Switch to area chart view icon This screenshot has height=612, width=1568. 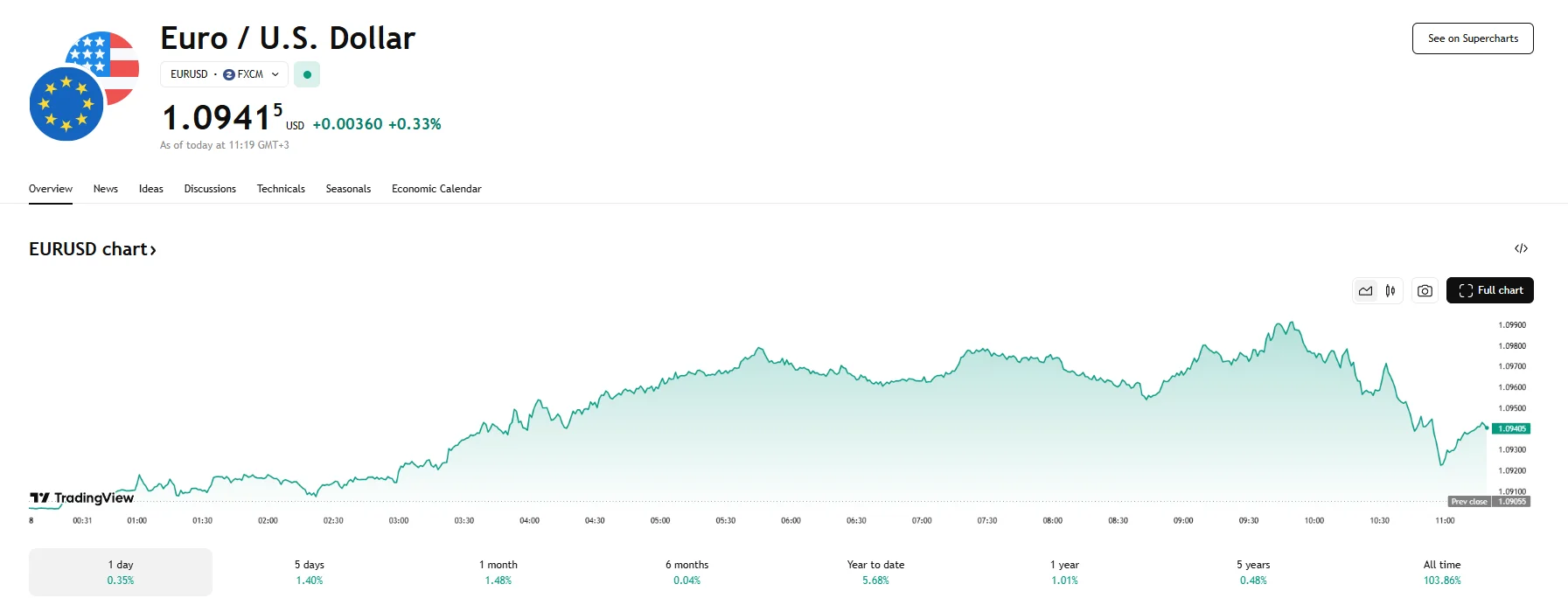tap(1366, 291)
